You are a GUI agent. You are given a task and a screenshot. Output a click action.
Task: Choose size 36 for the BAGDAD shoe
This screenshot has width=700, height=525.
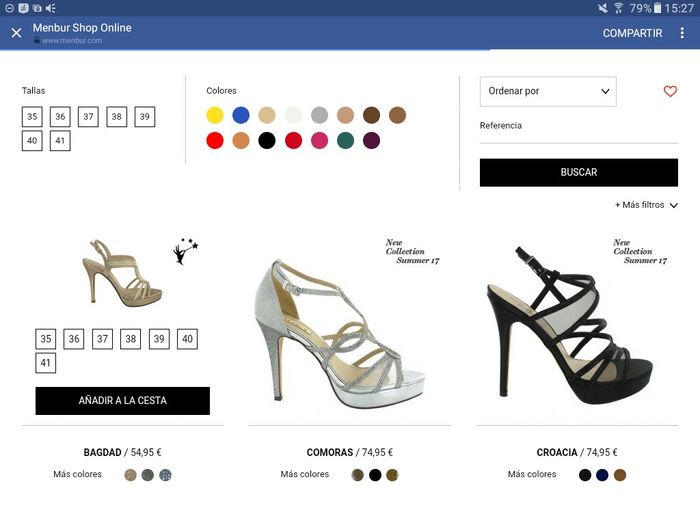click(74, 339)
